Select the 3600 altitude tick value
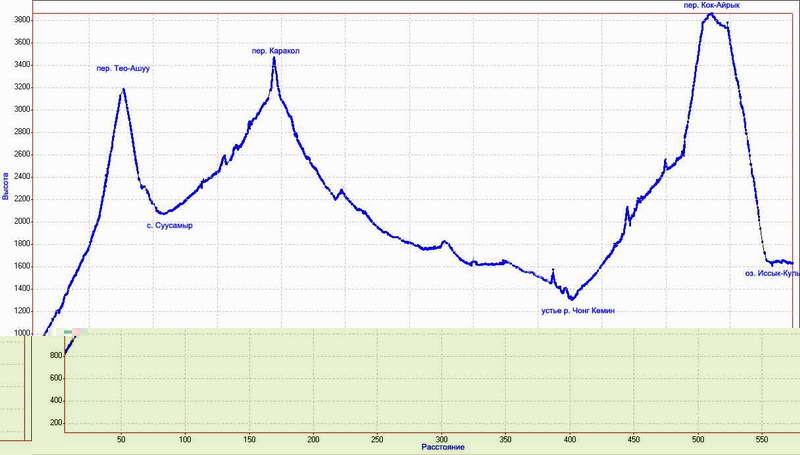 22,43
